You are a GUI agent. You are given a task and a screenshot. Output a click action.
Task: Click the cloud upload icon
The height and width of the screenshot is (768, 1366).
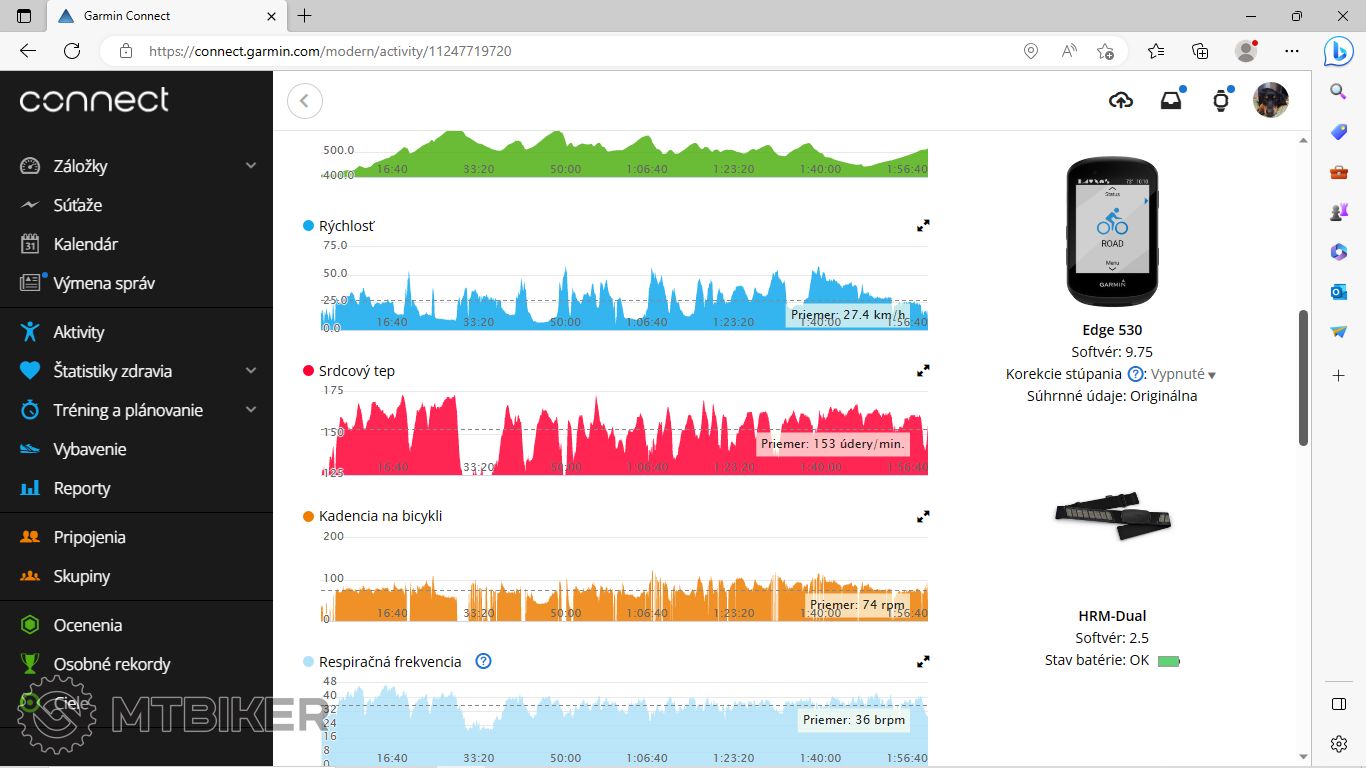(1121, 100)
